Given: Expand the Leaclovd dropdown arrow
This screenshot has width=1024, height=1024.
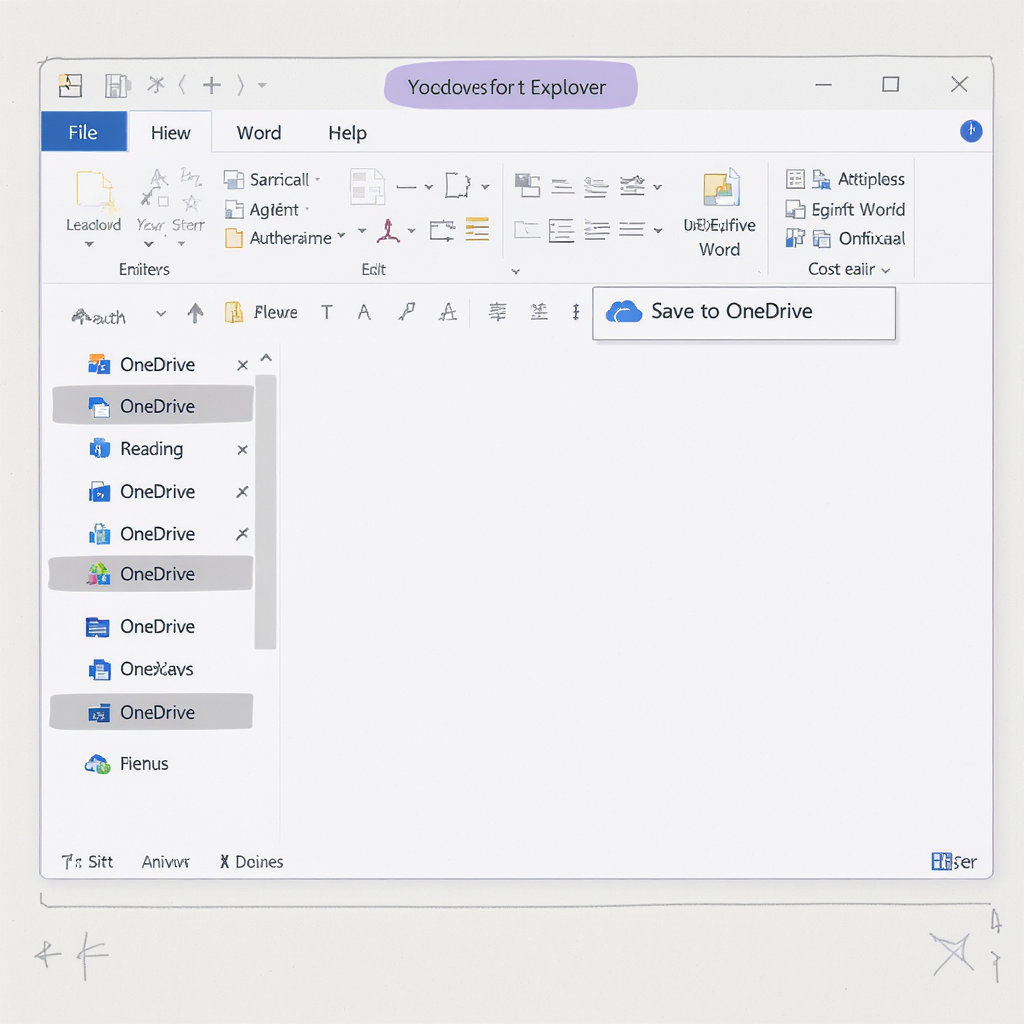Looking at the screenshot, I should pos(89,244).
